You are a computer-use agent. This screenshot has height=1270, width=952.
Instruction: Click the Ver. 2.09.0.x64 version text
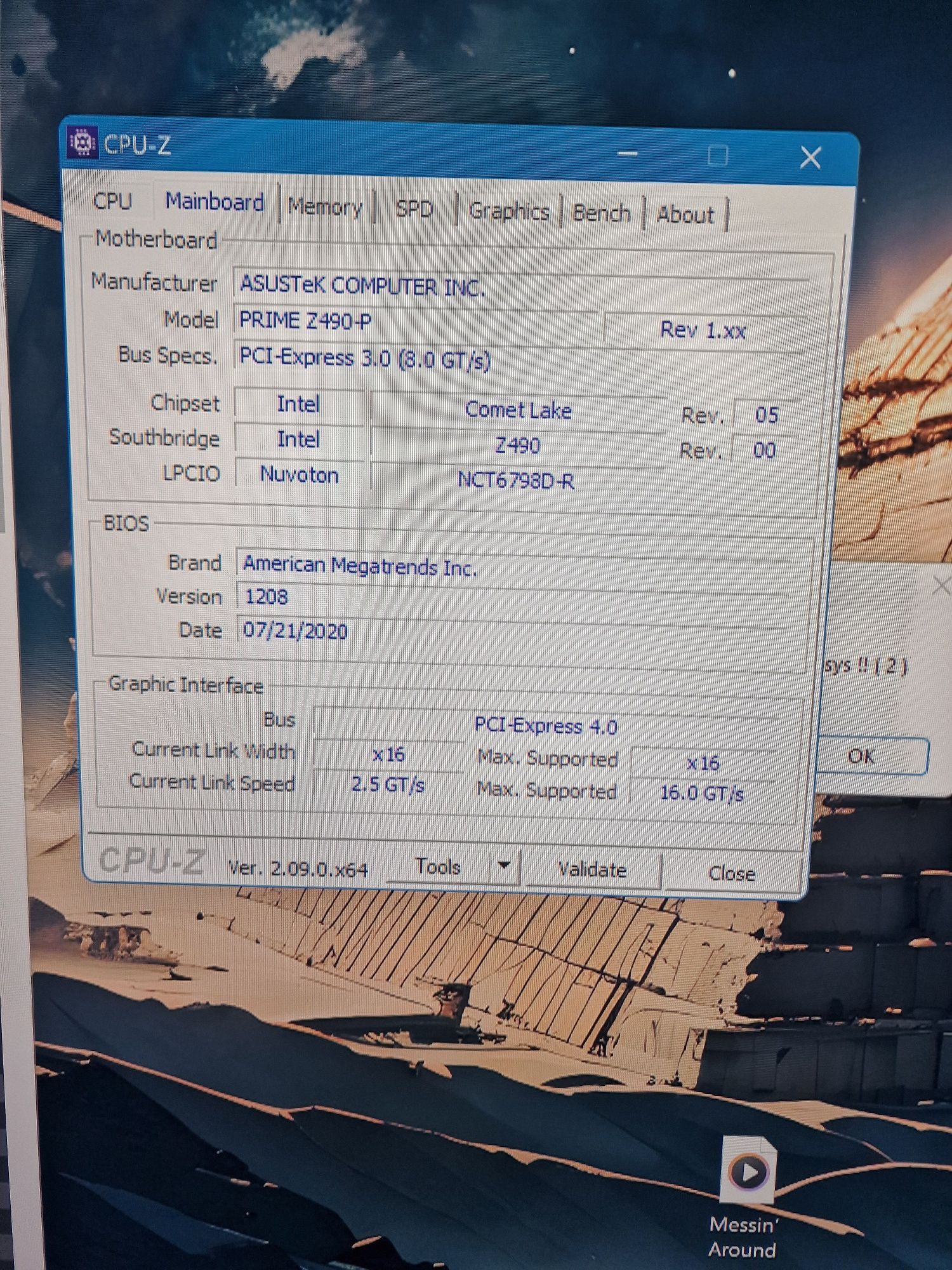pyautogui.click(x=298, y=868)
